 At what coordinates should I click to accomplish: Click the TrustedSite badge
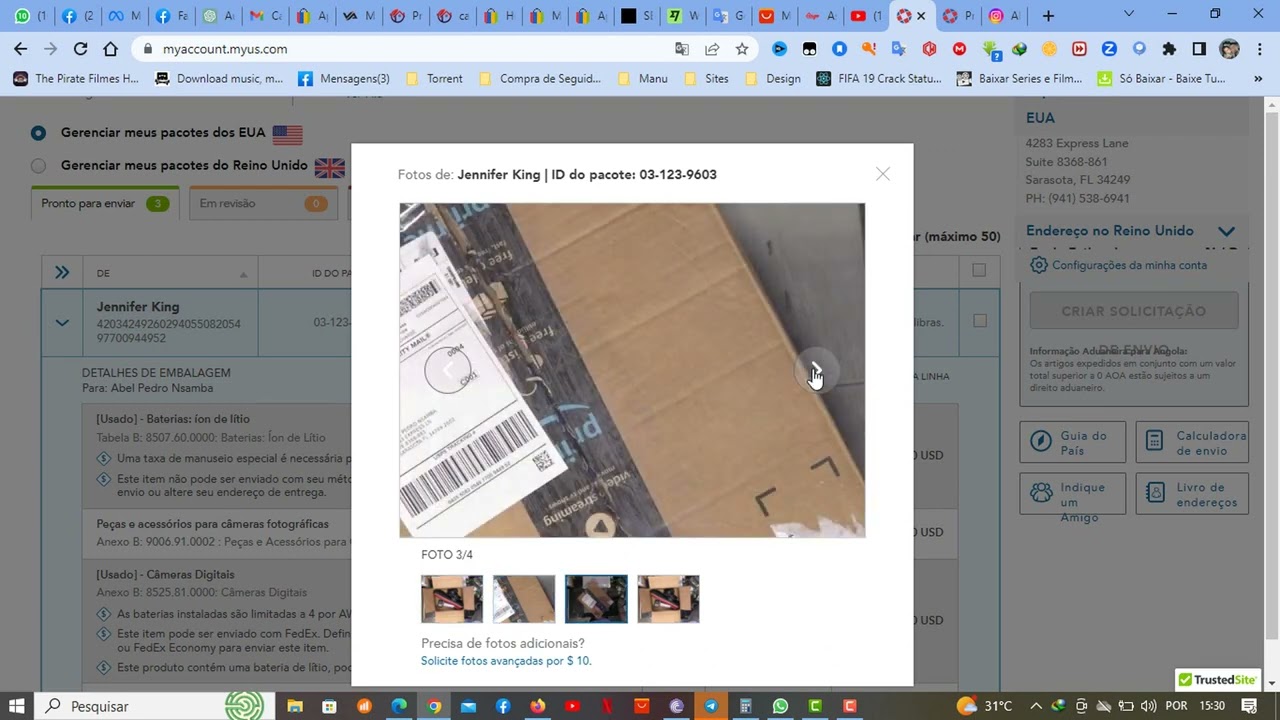[1217, 680]
